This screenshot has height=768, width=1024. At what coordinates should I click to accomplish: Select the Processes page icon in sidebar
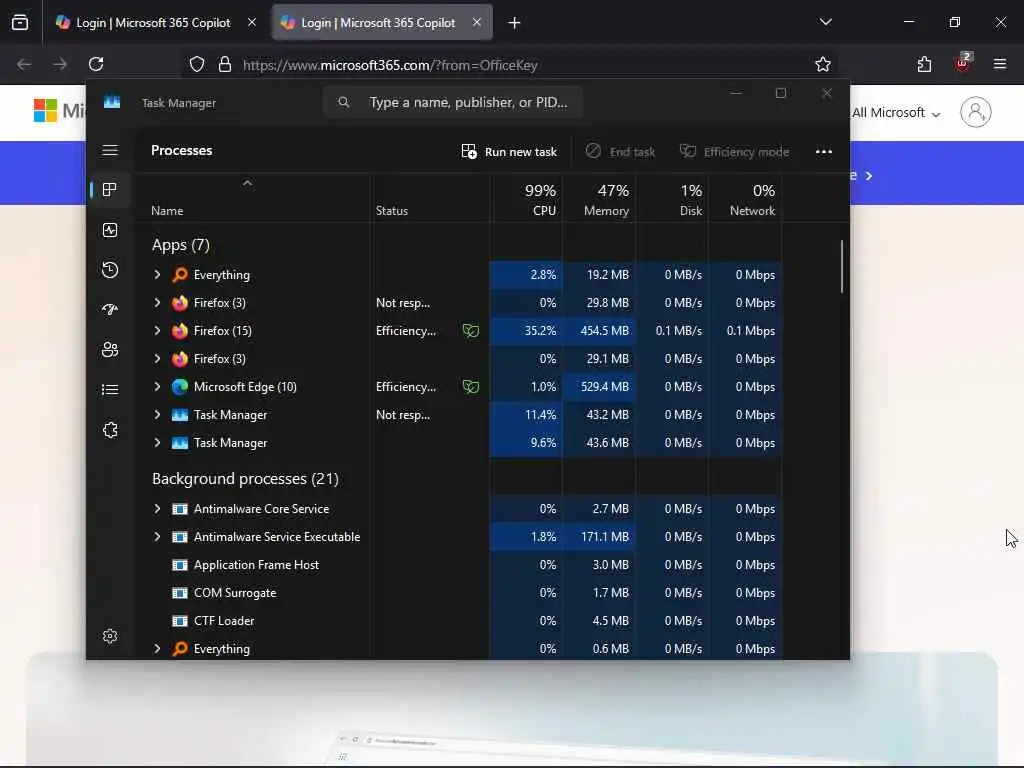[x=110, y=189]
